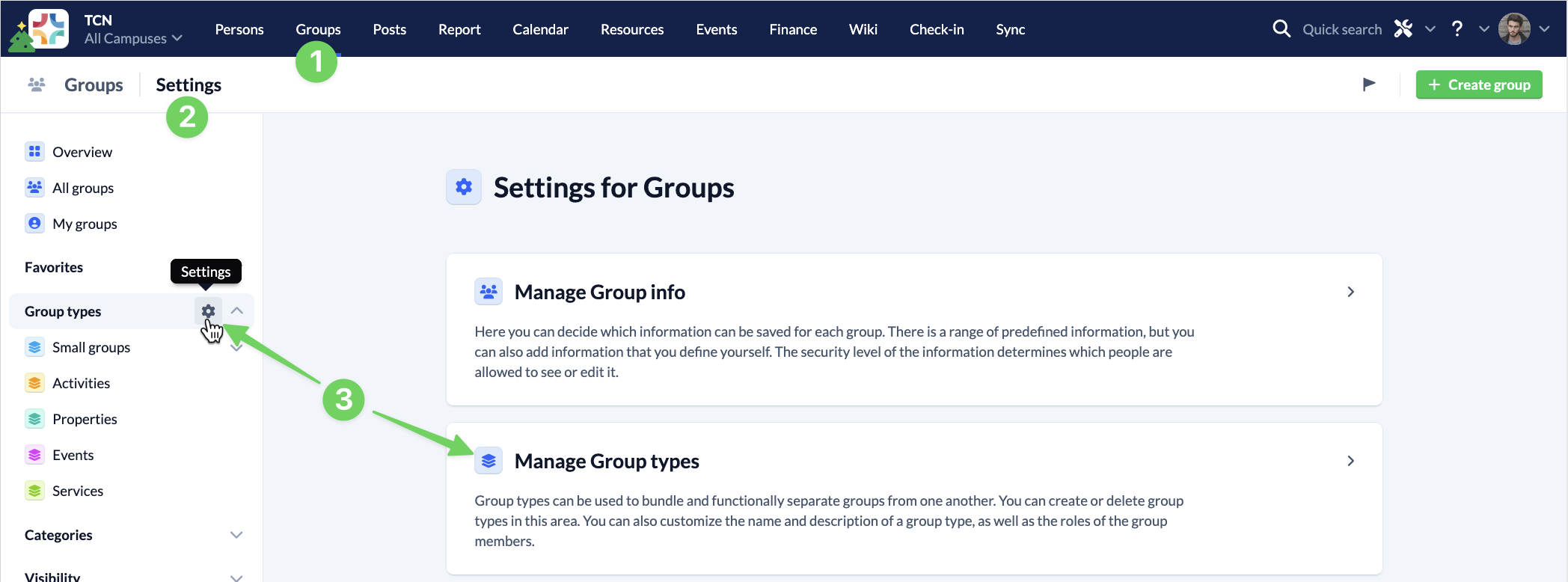Click the TCN app logo
The width and height of the screenshot is (1568, 582).
point(48,29)
